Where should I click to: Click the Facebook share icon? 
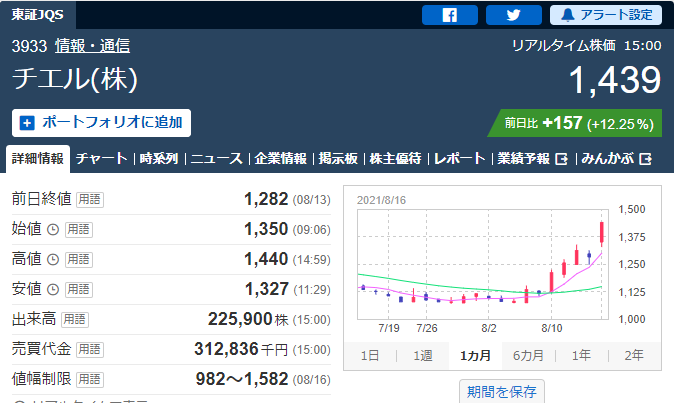point(449,15)
